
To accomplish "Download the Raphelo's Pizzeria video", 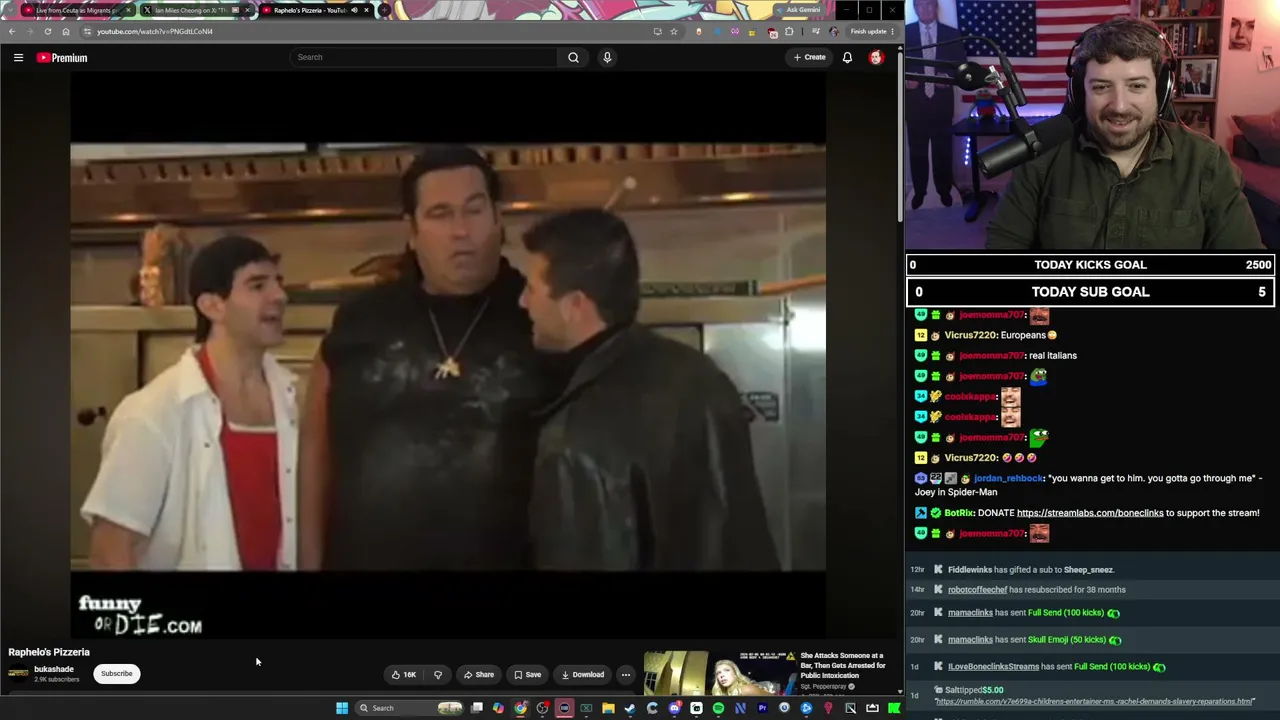I will 582,675.
